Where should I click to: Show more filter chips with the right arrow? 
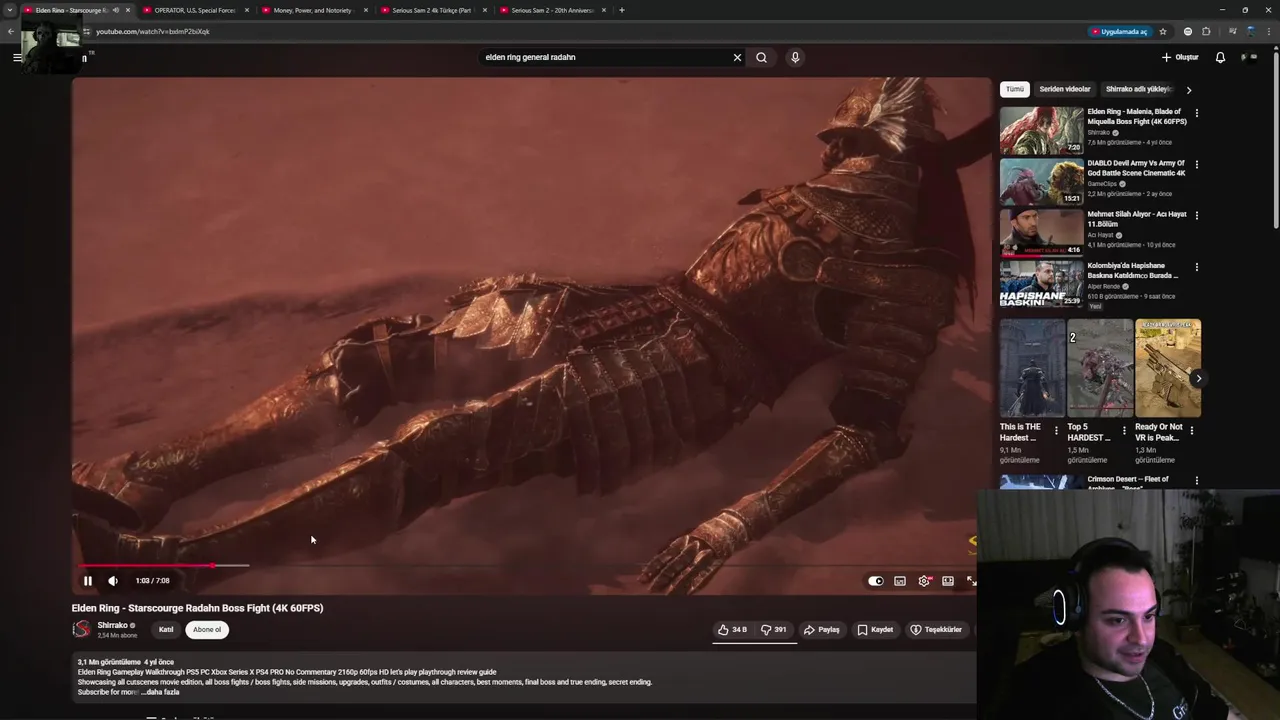pyautogui.click(x=1189, y=90)
